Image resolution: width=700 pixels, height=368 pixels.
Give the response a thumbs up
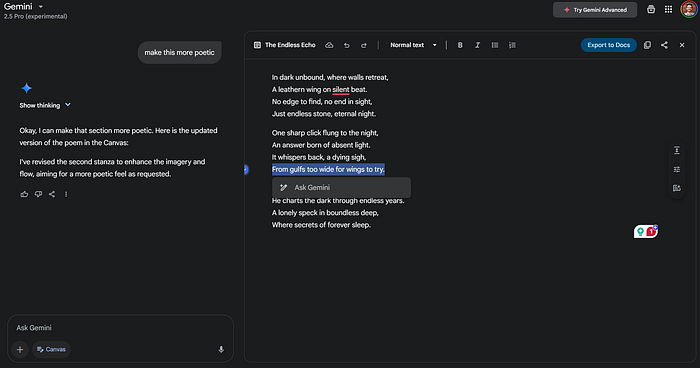pyautogui.click(x=24, y=194)
